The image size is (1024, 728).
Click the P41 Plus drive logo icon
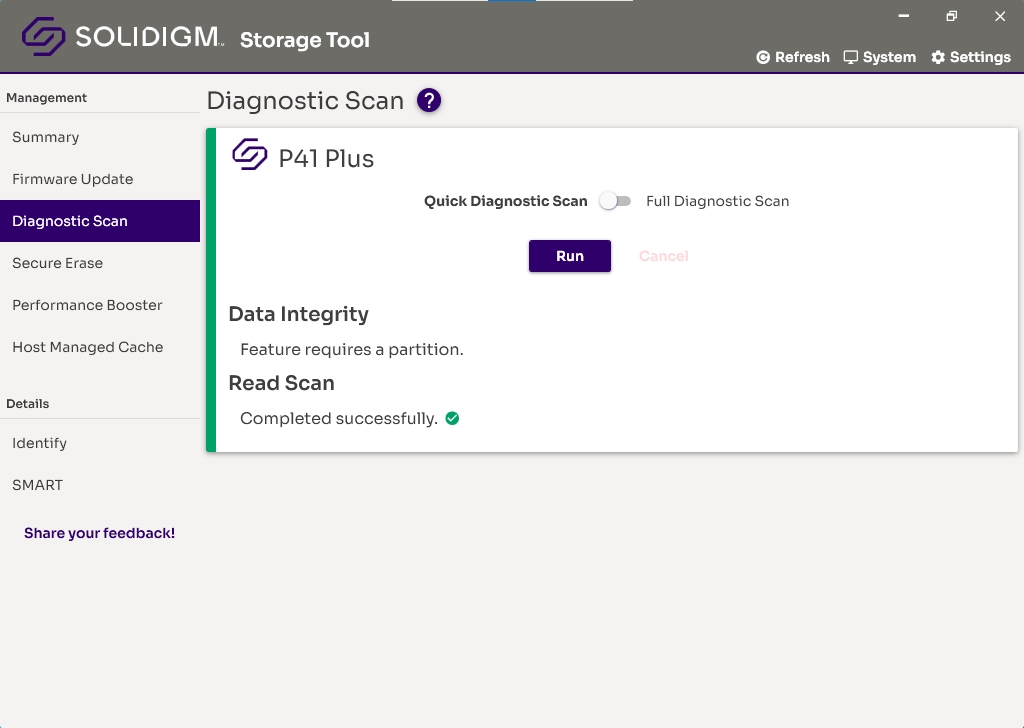[249, 154]
